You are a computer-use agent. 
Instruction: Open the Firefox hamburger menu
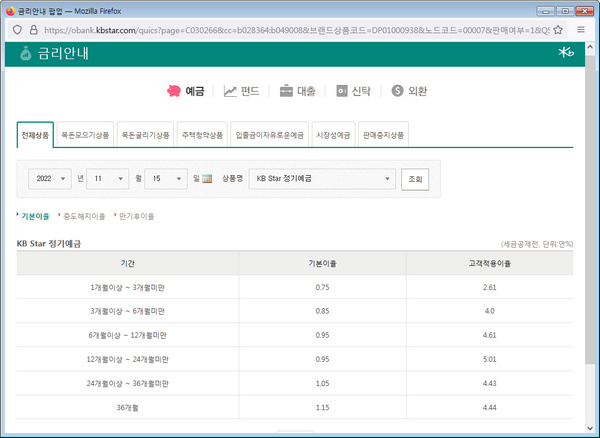[581, 30]
